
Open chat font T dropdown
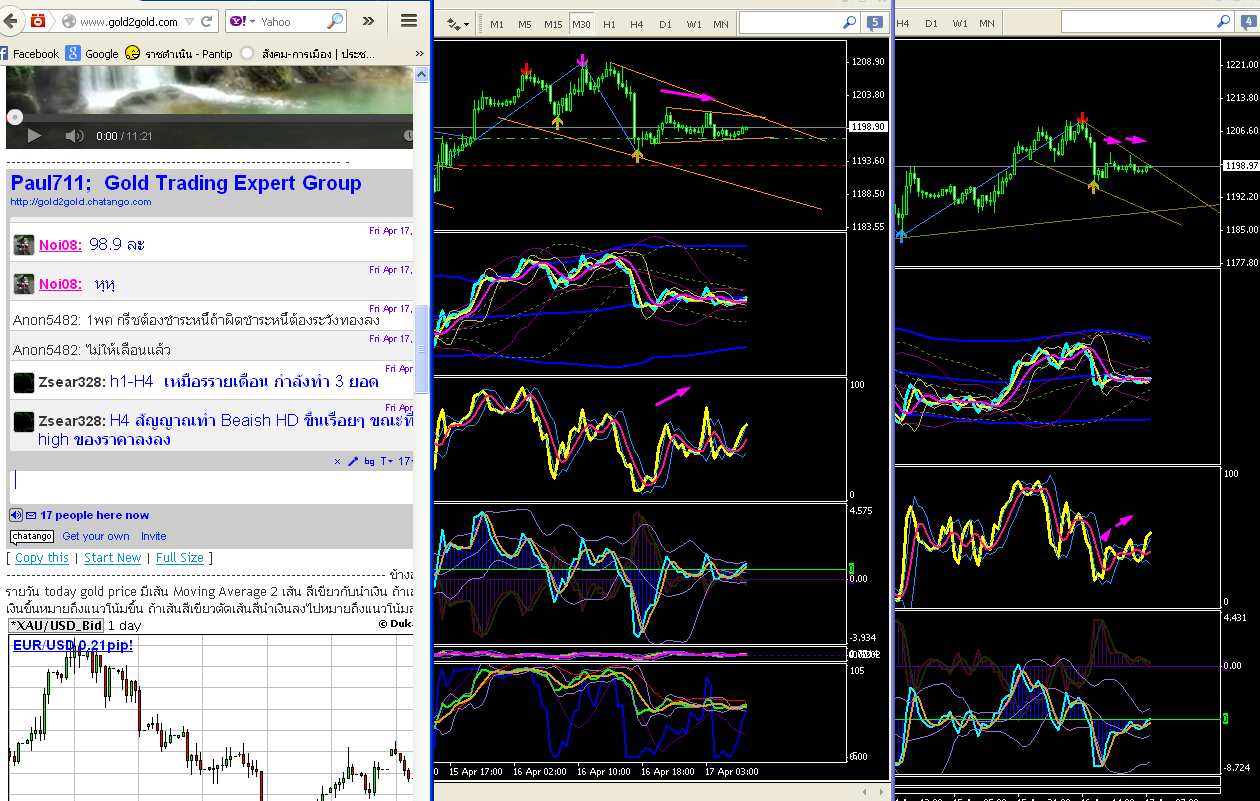click(x=387, y=461)
